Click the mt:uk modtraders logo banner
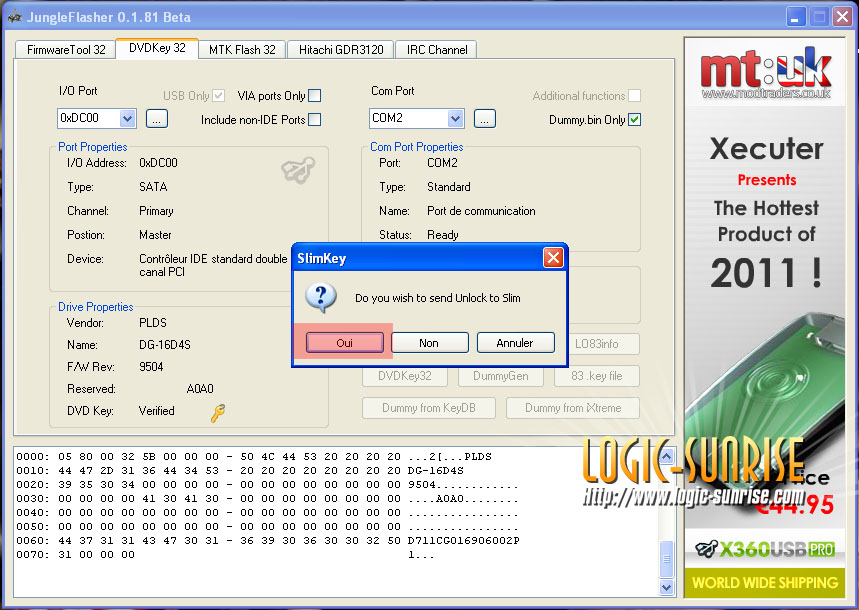The image size is (859, 610). tap(765, 73)
